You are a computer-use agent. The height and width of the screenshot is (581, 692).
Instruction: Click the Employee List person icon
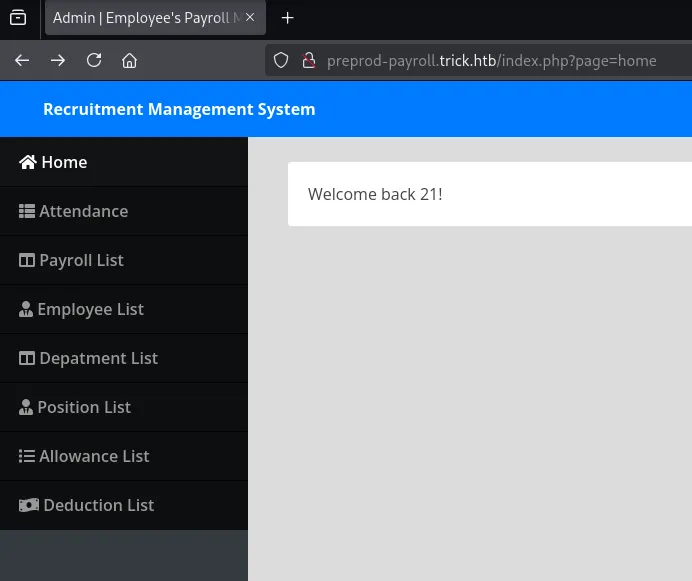[x=26, y=309]
